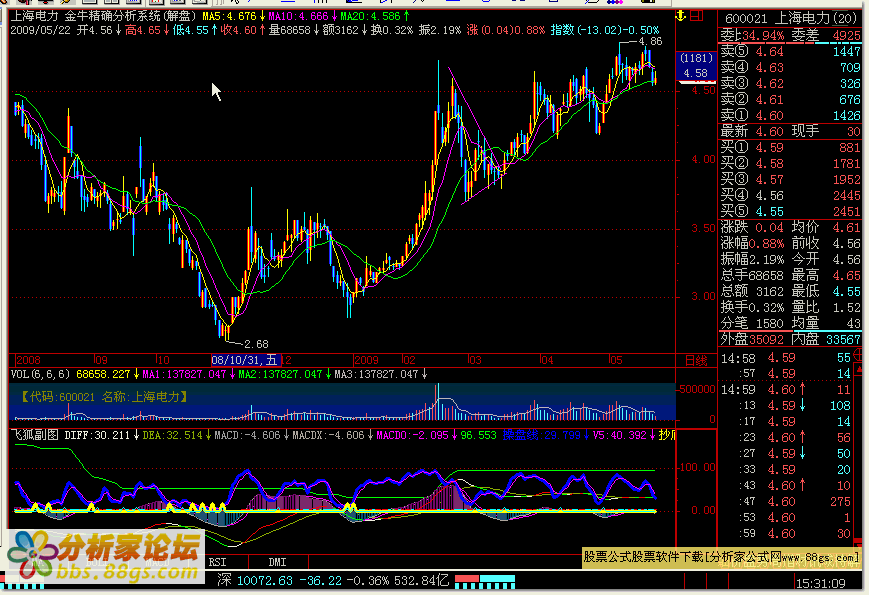
Task: Click the 卖③ 4.62 ask row
Action: pyautogui.click(x=790, y=84)
